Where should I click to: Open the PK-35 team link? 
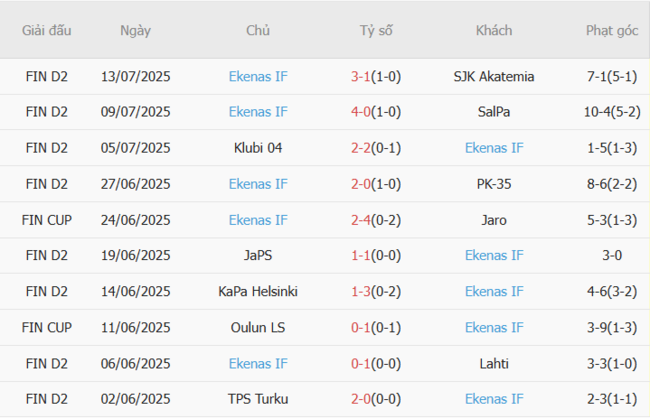[494, 184]
